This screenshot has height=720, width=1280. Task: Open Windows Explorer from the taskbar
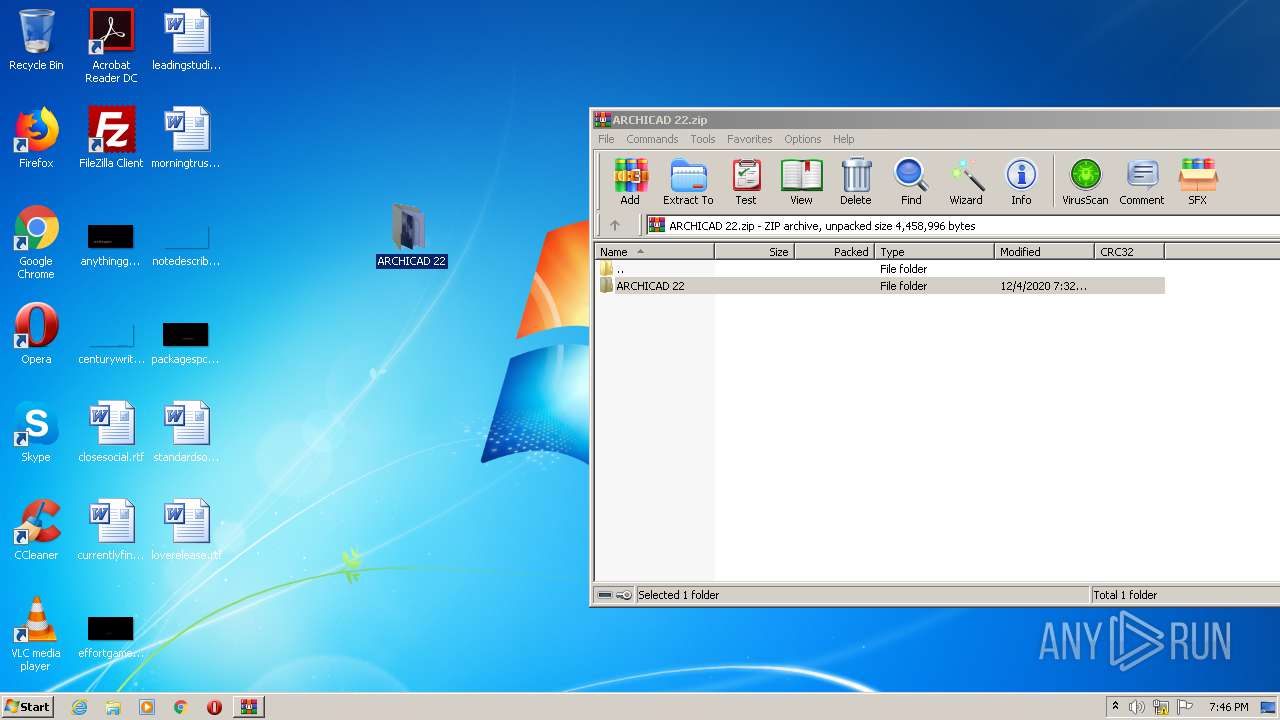tap(113, 707)
